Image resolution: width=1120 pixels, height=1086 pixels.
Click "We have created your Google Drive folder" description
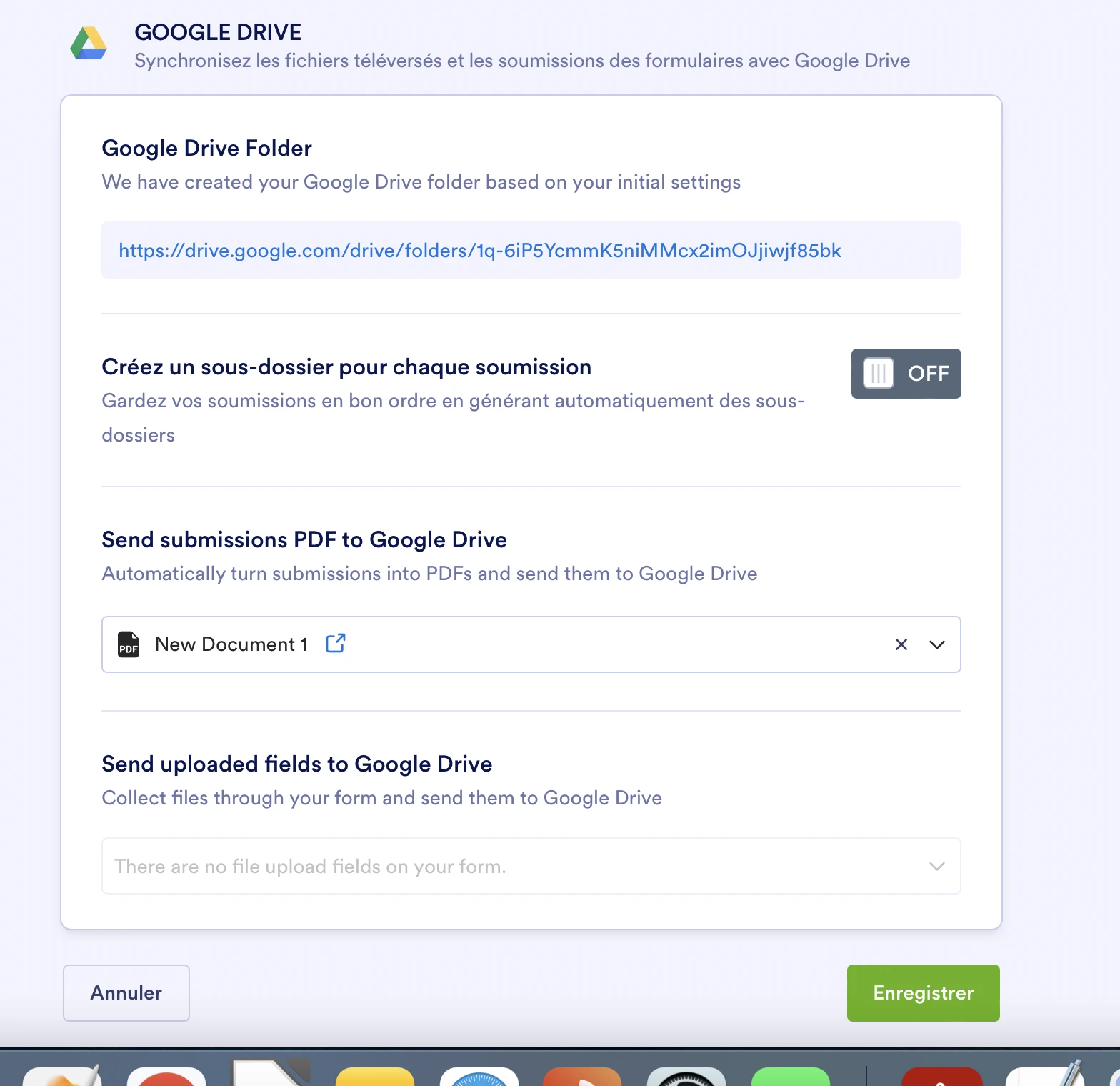[421, 182]
